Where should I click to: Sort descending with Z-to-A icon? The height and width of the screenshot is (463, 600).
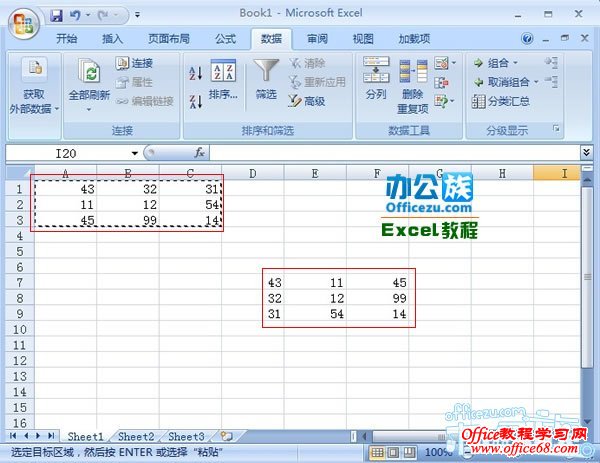tap(196, 102)
